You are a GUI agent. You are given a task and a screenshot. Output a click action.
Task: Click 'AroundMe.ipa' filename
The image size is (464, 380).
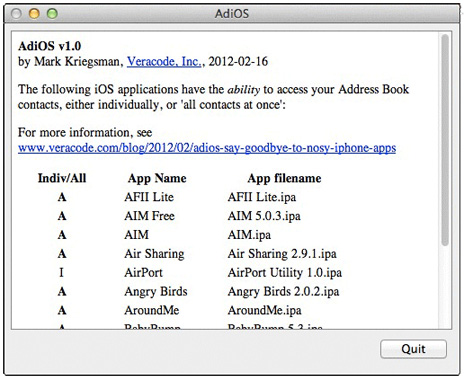(265, 311)
